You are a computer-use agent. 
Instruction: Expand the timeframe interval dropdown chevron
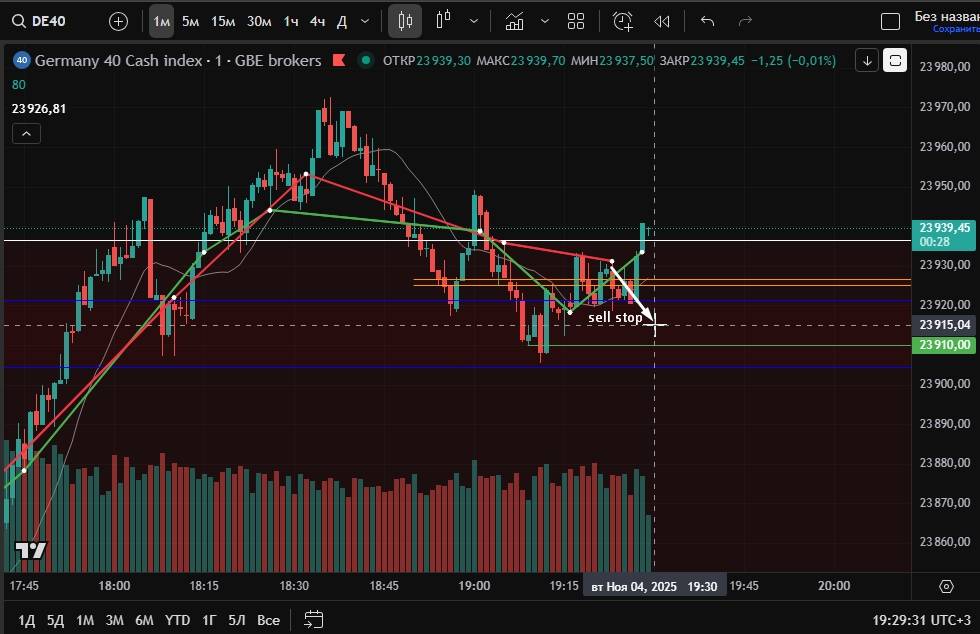pos(365,21)
